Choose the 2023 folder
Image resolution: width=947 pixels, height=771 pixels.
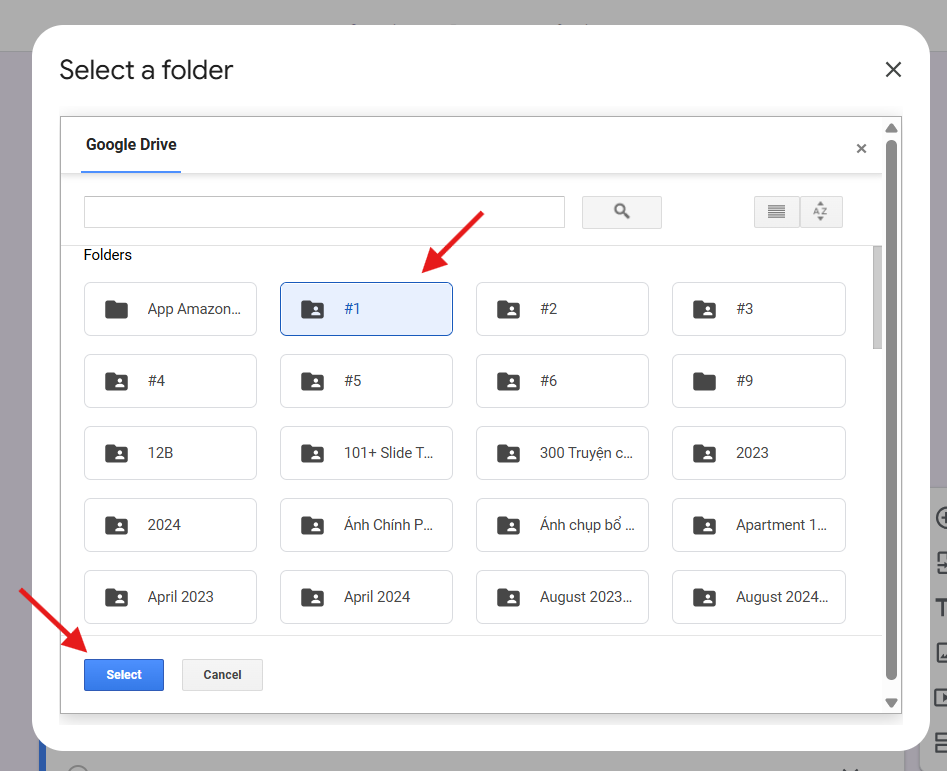tap(758, 453)
